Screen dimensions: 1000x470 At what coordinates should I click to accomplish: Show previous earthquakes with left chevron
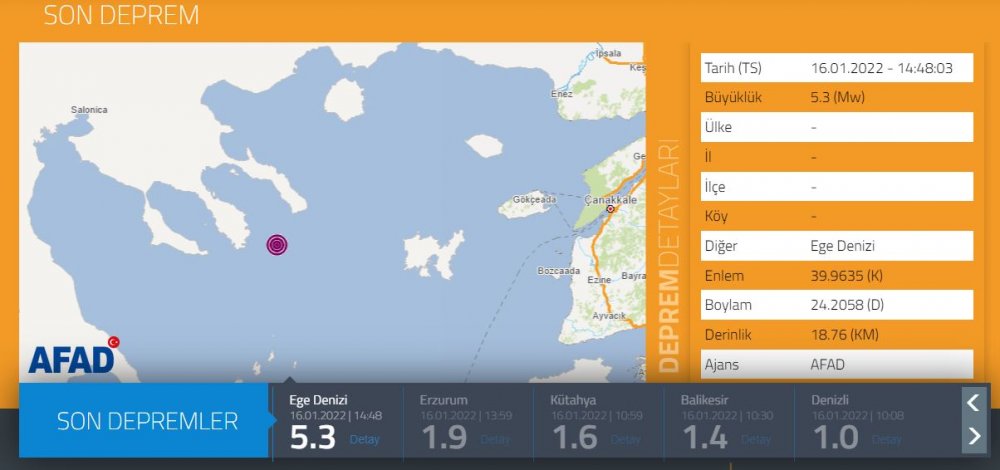point(973,403)
